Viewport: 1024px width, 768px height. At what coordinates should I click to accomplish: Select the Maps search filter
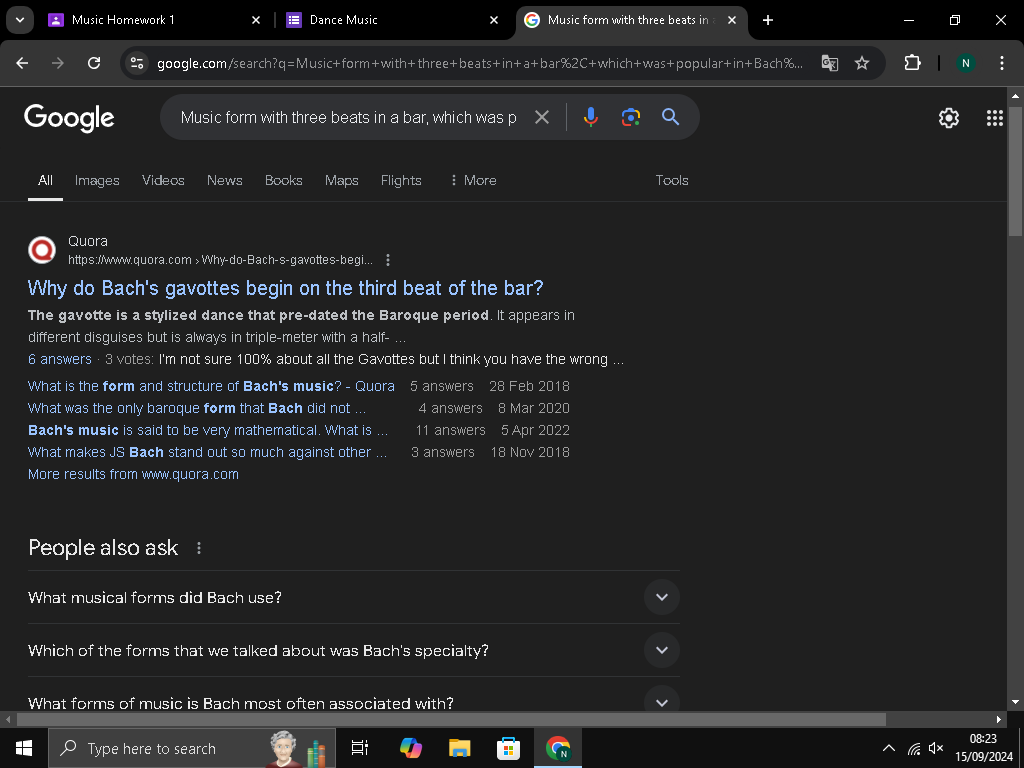pyautogui.click(x=342, y=180)
